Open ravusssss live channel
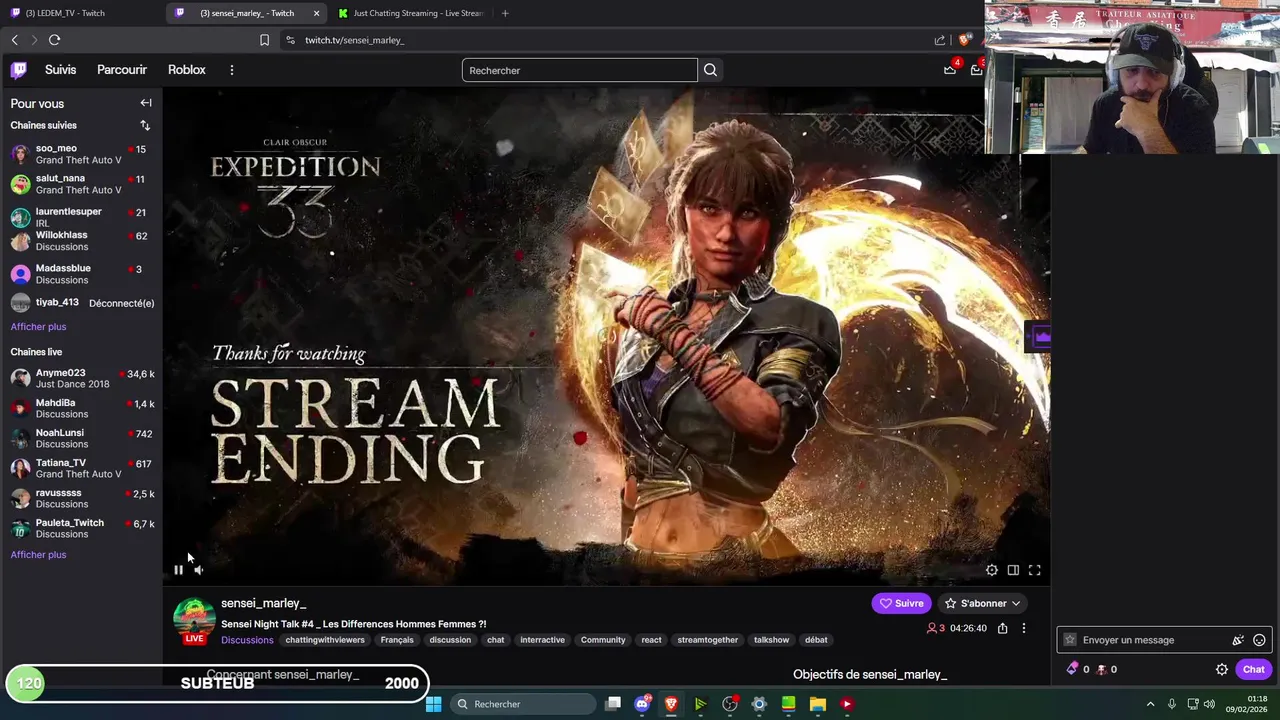This screenshot has height=720, width=1280. (81, 498)
